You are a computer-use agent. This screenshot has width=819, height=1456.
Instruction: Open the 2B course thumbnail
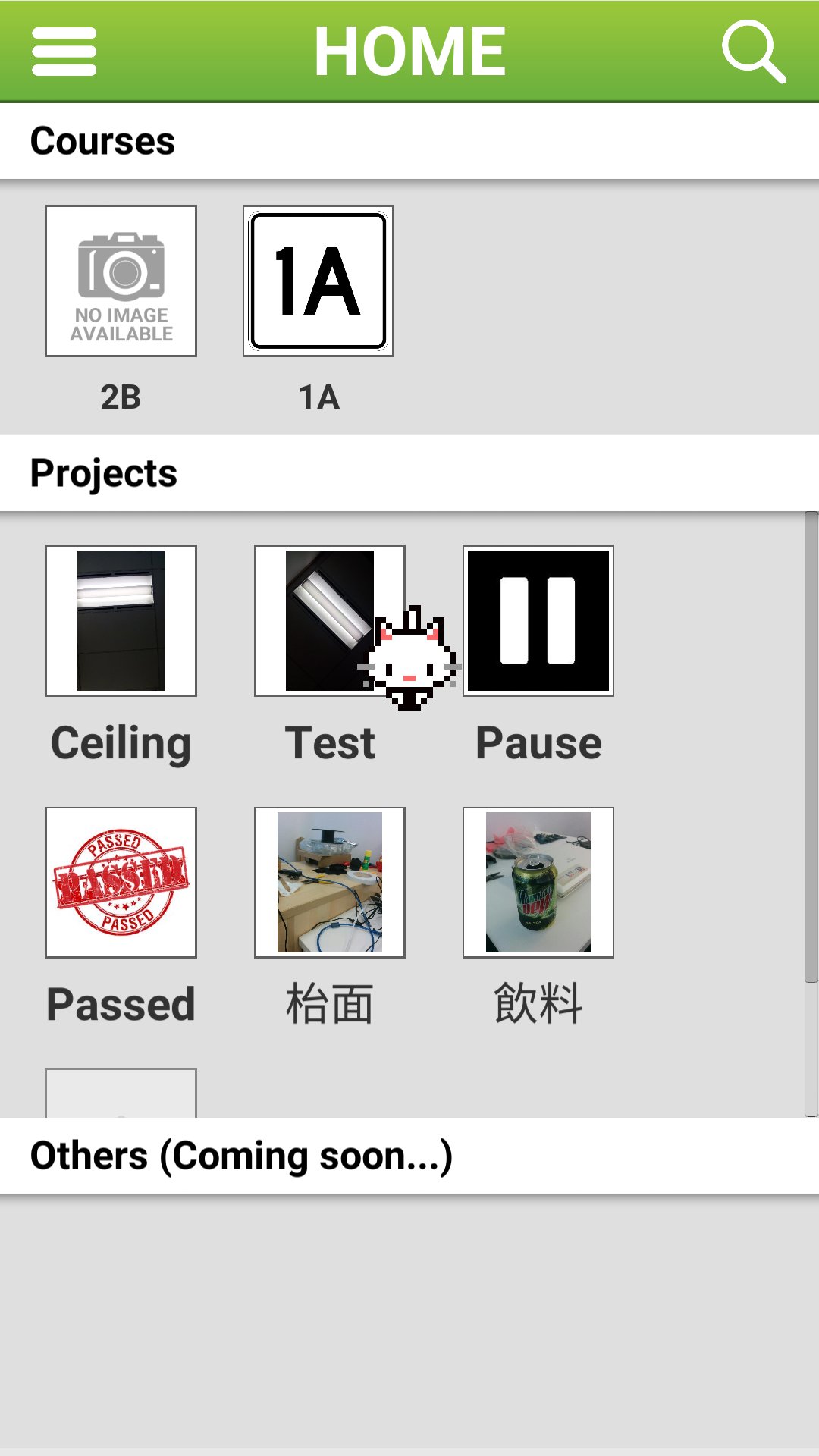[x=121, y=281]
